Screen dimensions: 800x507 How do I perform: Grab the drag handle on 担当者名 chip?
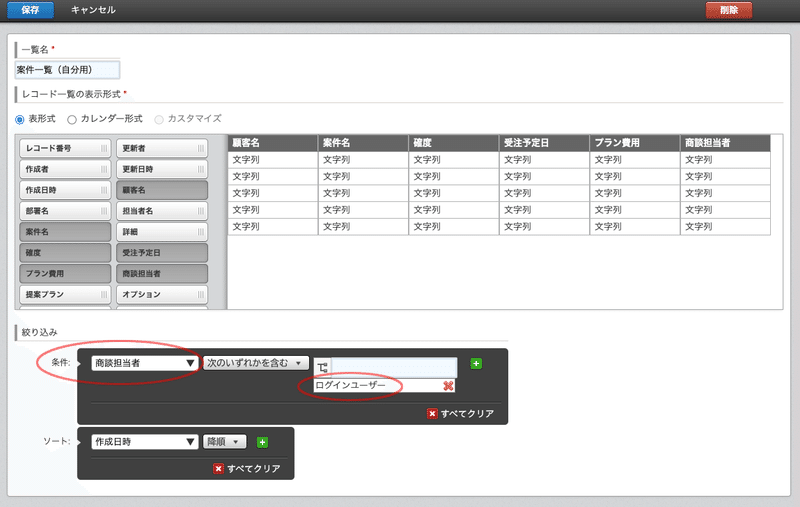(x=201, y=211)
